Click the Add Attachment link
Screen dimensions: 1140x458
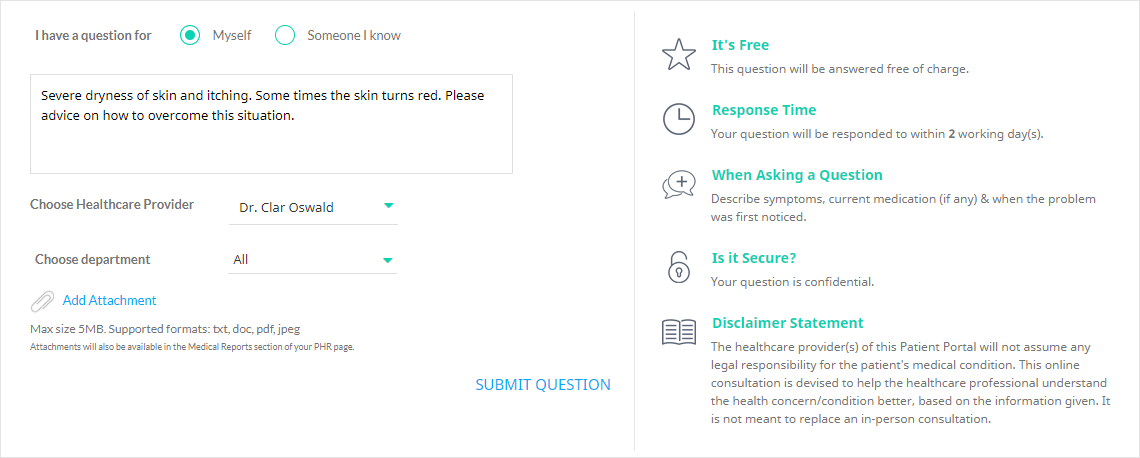click(x=109, y=300)
